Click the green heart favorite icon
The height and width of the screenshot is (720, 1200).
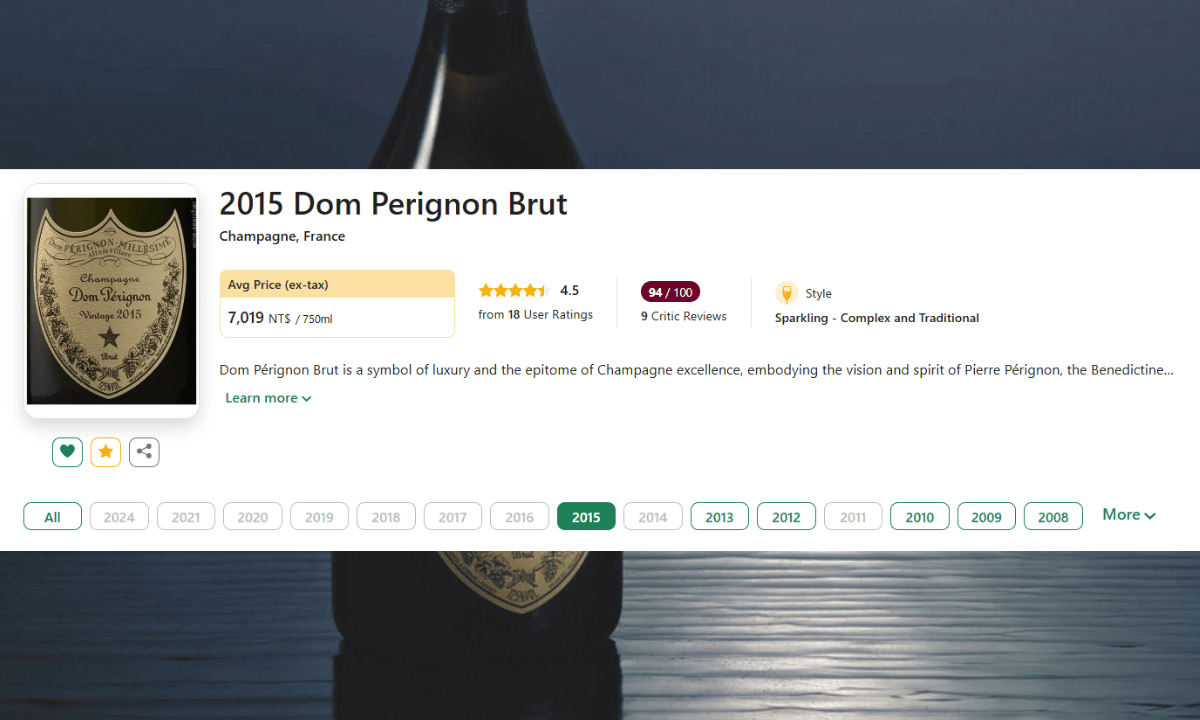tap(67, 452)
